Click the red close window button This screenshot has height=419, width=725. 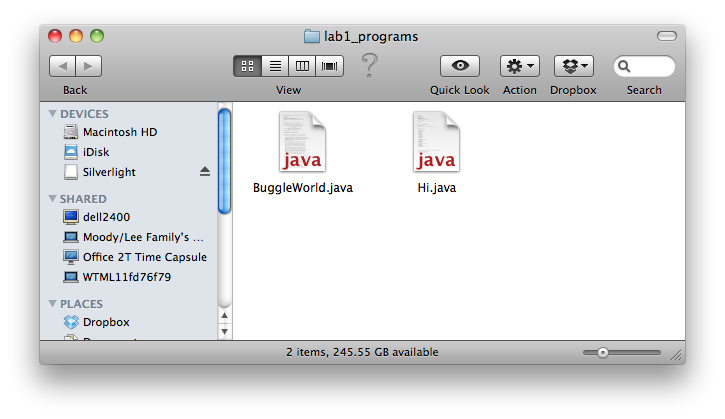click(x=55, y=36)
